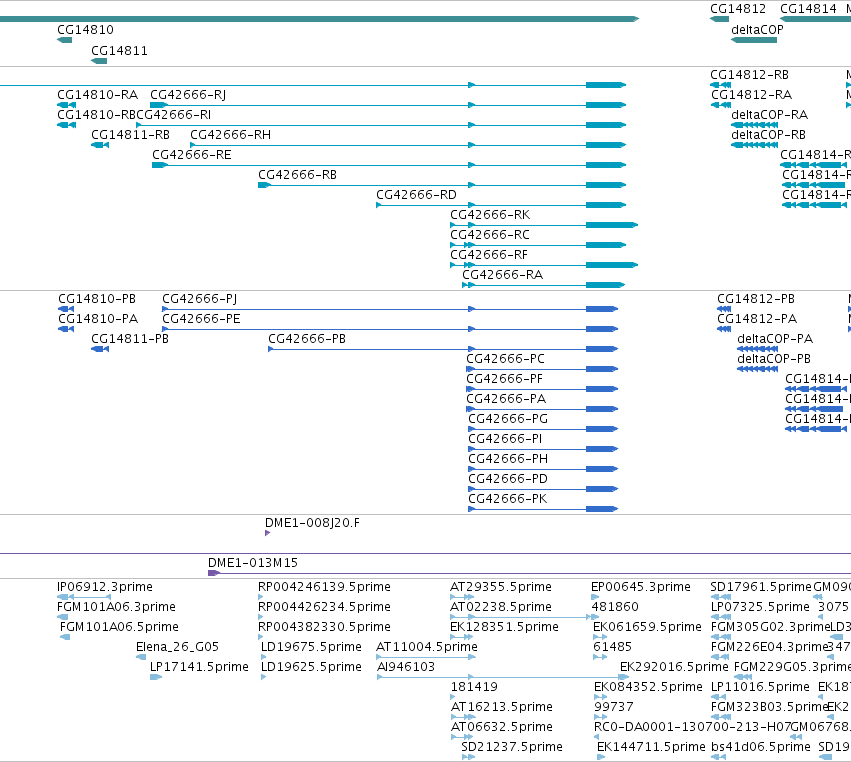Select EST RP004246139.5prime label

(x=324, y=587)
